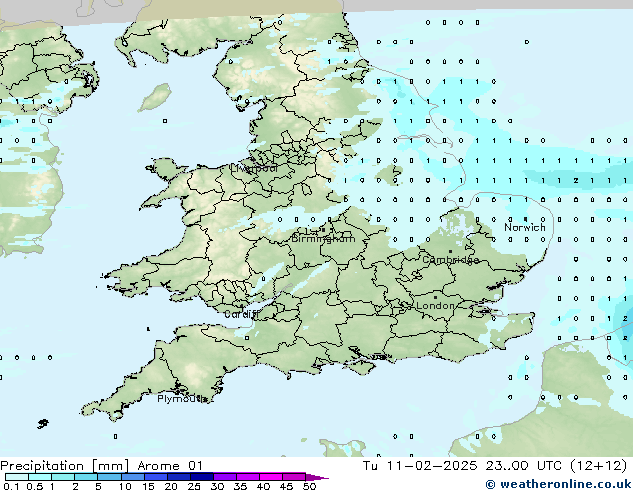Select the 10–15 mm legend swatch
The image size is (634, 490).
tap(132, 477)
